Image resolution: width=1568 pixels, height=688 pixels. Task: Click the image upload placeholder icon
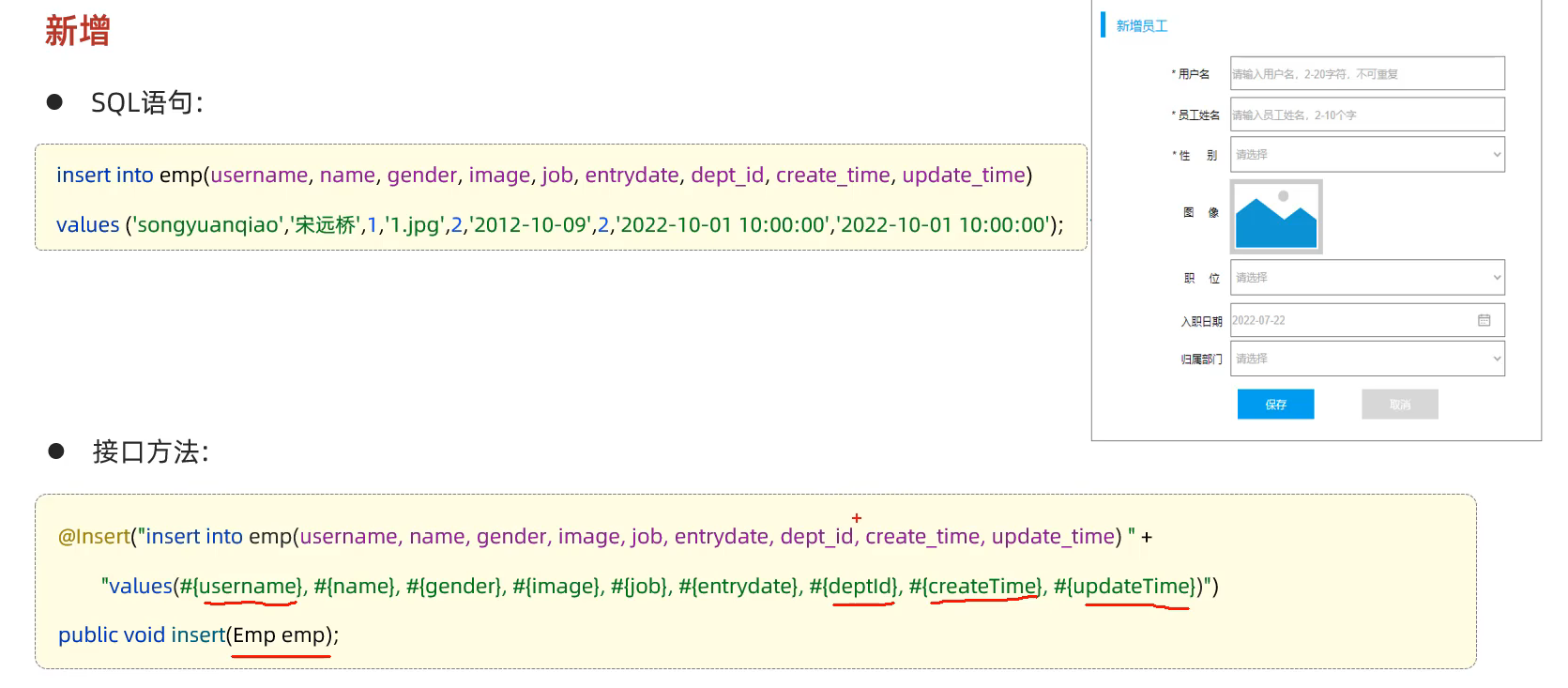tap(1276, 217)
